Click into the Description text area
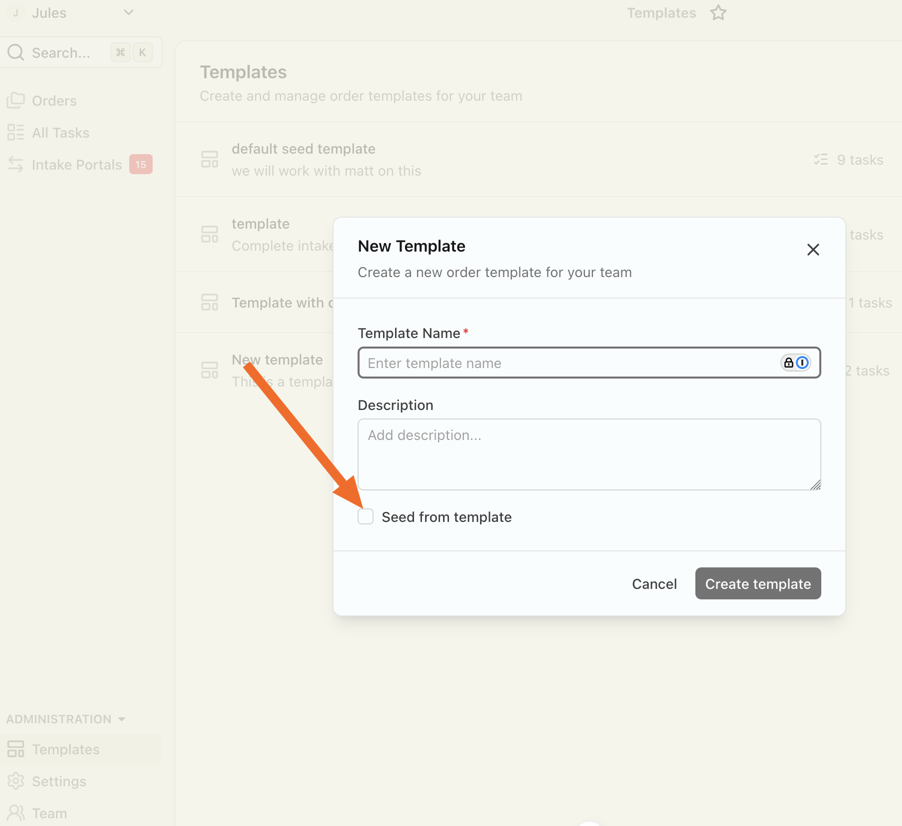 pyautogui.click(x=588, y=454)
